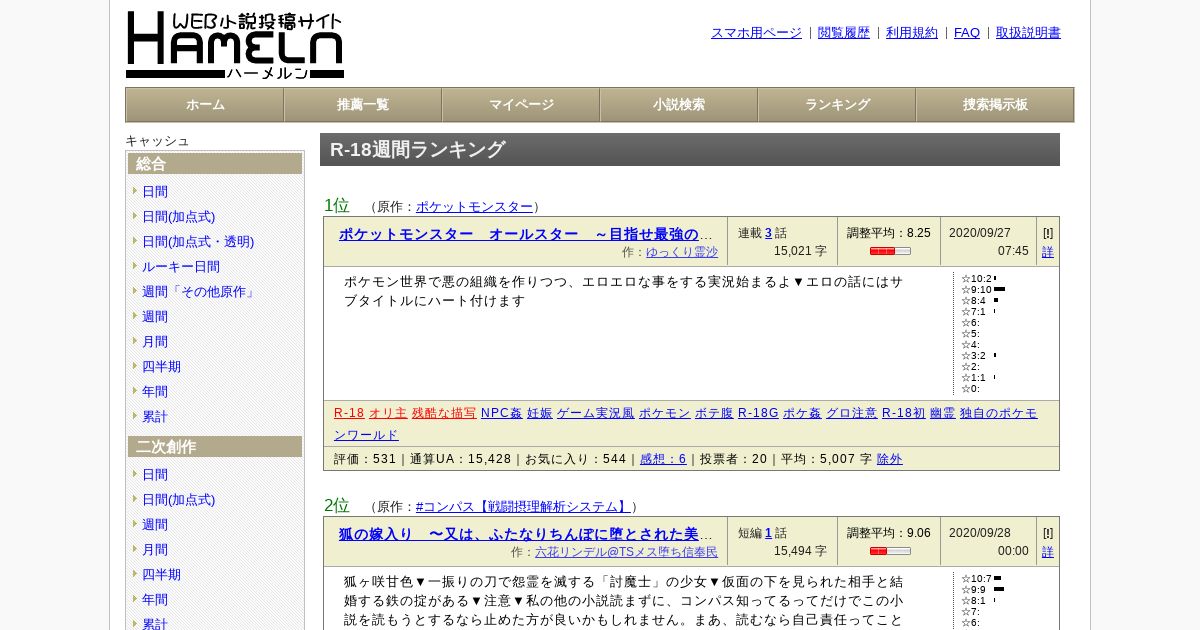Click the 調整平均：9.06 text
Screen dimensions: 1200x630
(x=889, y=533)
